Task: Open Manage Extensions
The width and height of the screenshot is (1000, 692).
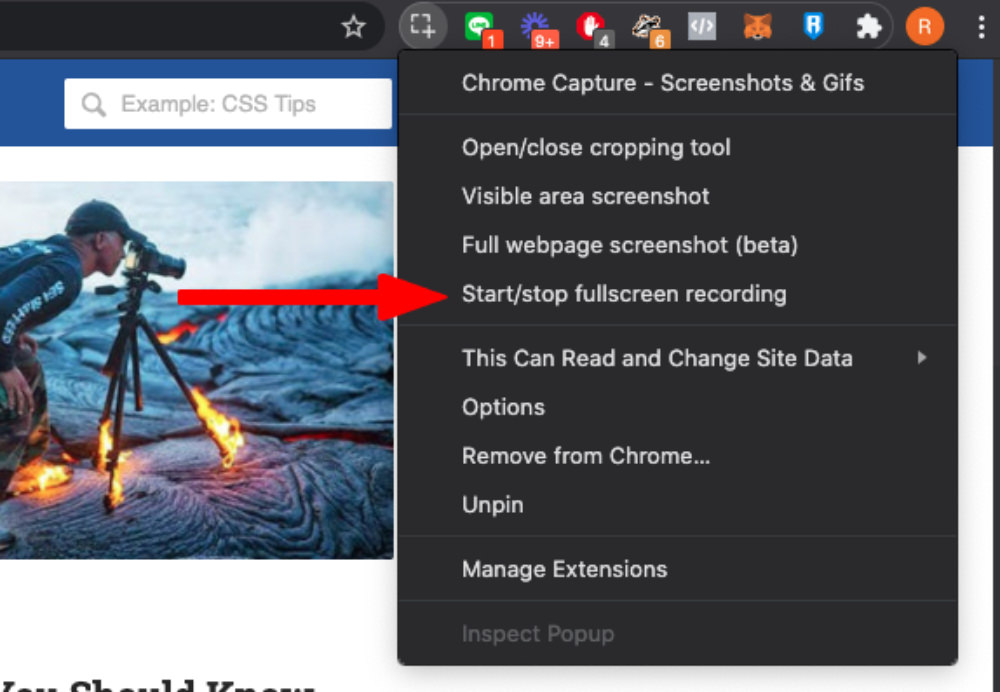Action: coord(564,569)
